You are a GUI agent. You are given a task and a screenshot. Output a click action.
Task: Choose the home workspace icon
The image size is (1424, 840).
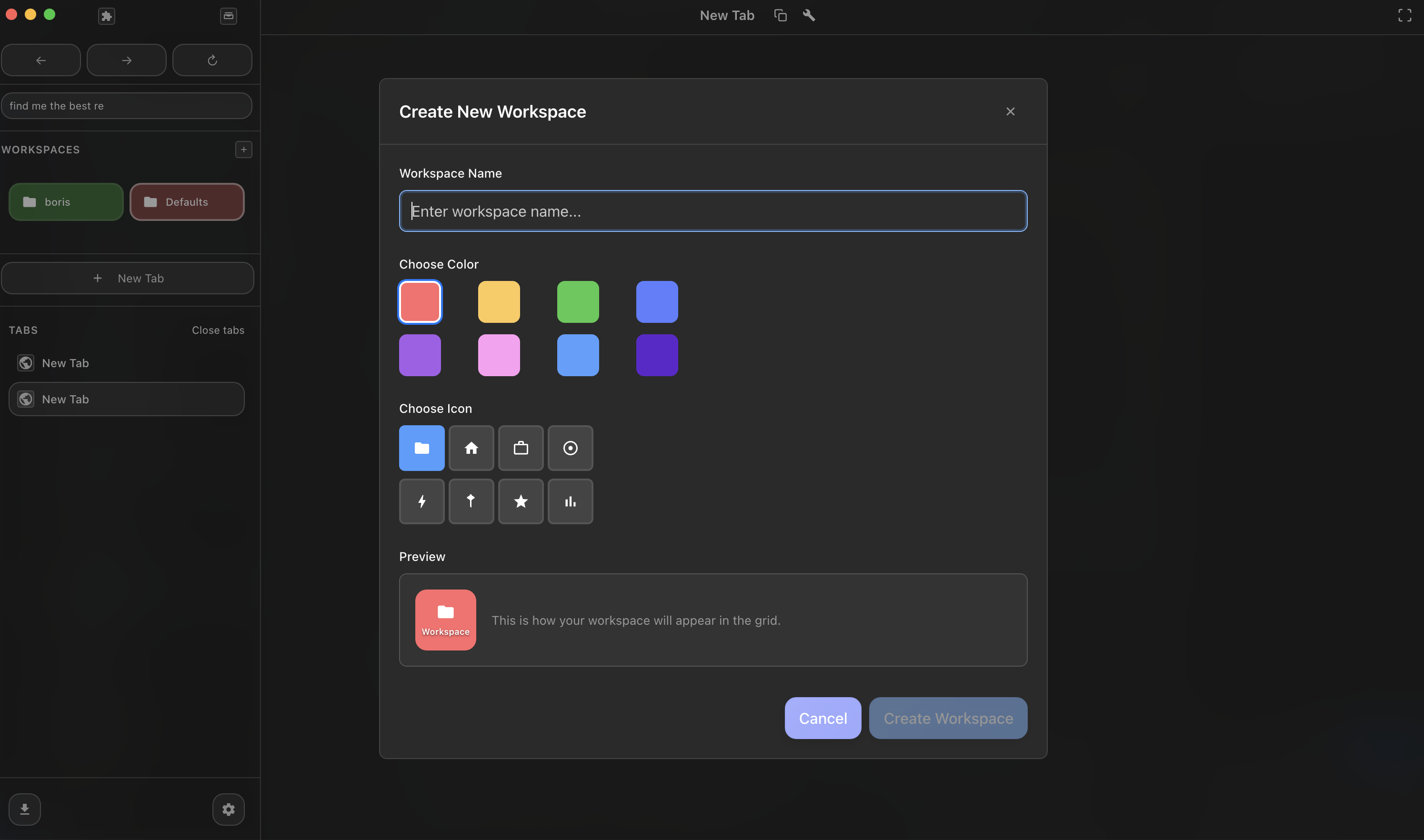coord(471,448)
